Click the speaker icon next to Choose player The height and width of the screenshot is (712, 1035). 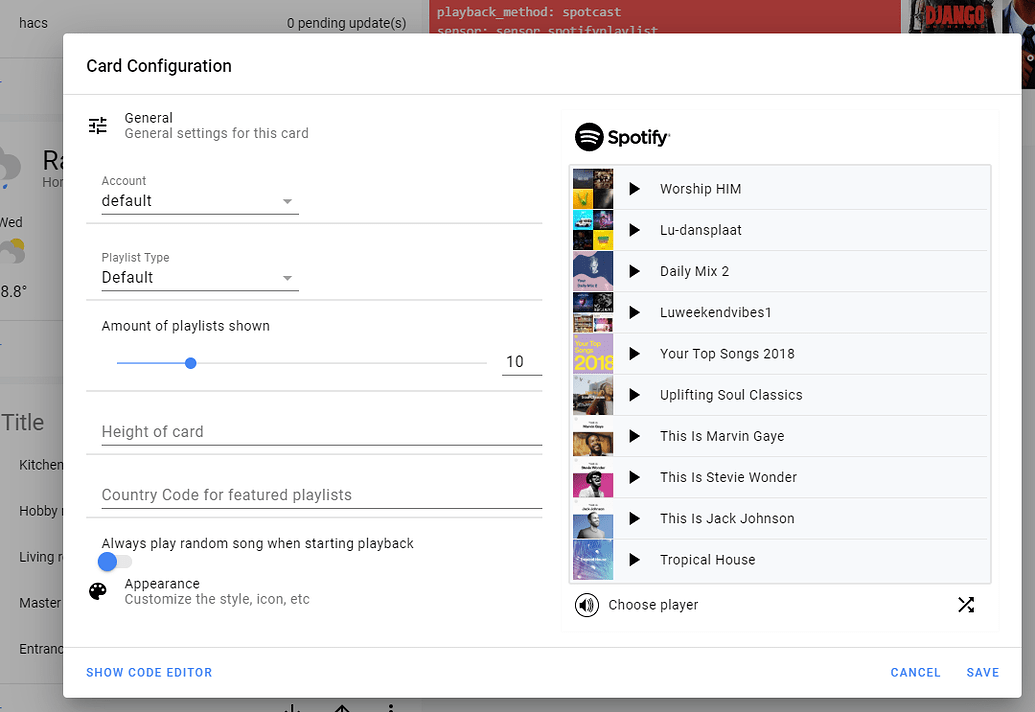[x=587, y=604]
